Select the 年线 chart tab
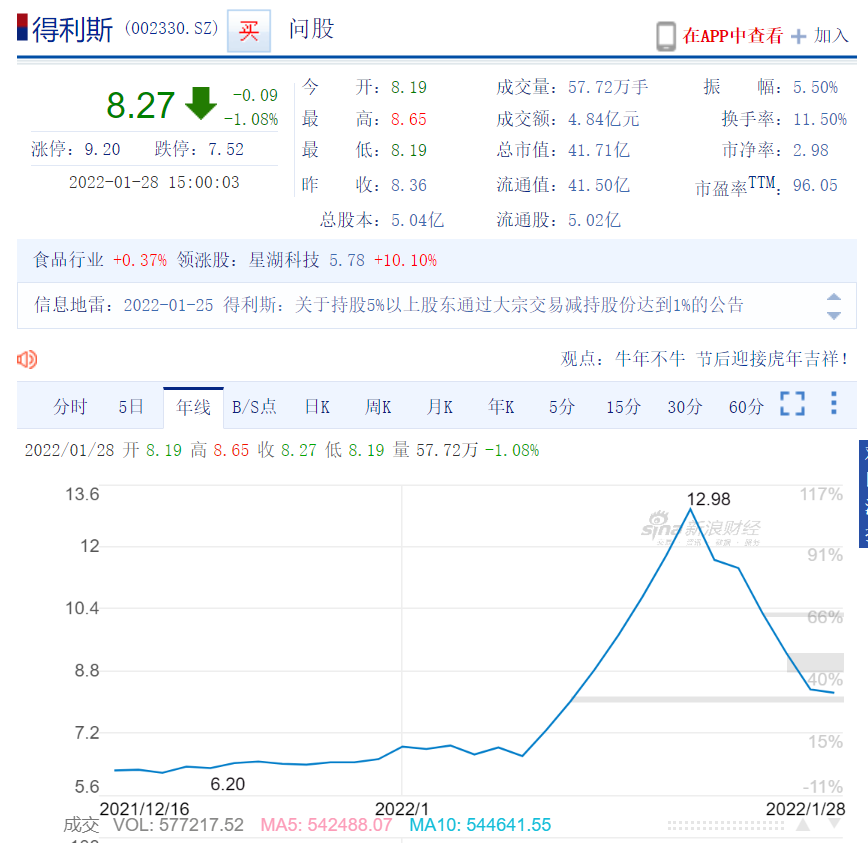 [193, 408]
